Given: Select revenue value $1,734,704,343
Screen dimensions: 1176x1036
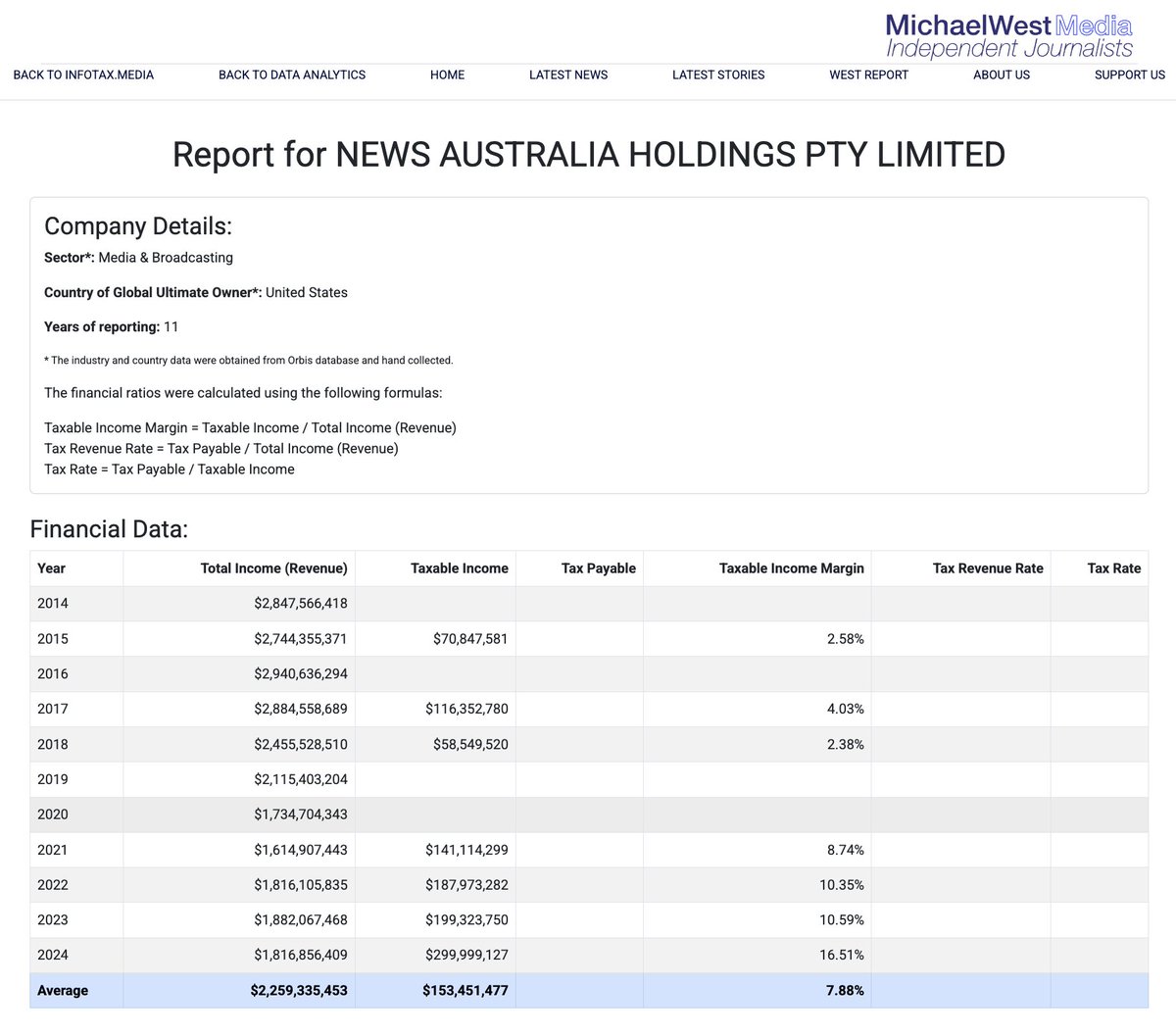Looking at the screenshot, I should coord(239,814).
